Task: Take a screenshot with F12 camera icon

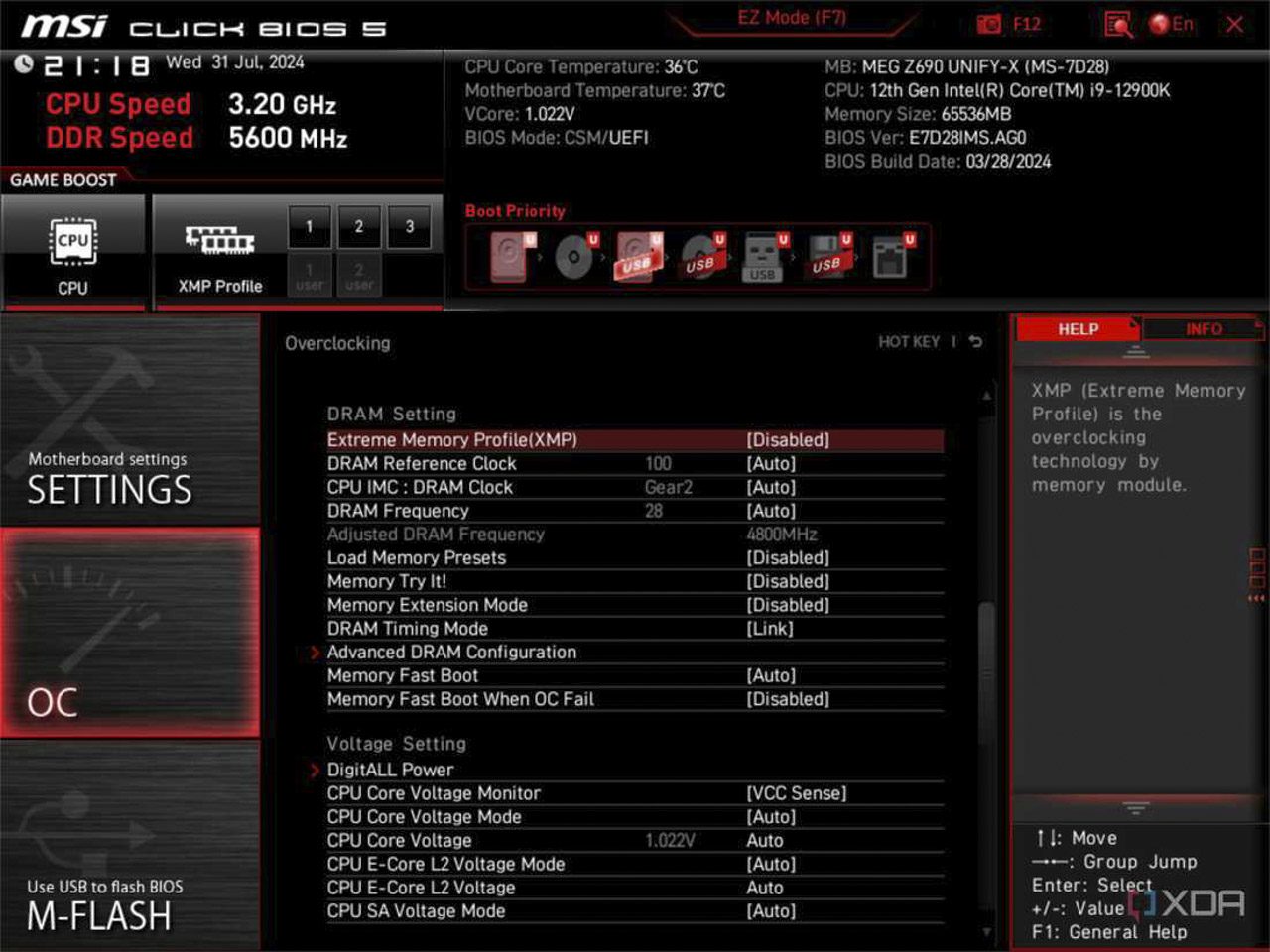Action: pyautogui.click(x=989, y=25)
